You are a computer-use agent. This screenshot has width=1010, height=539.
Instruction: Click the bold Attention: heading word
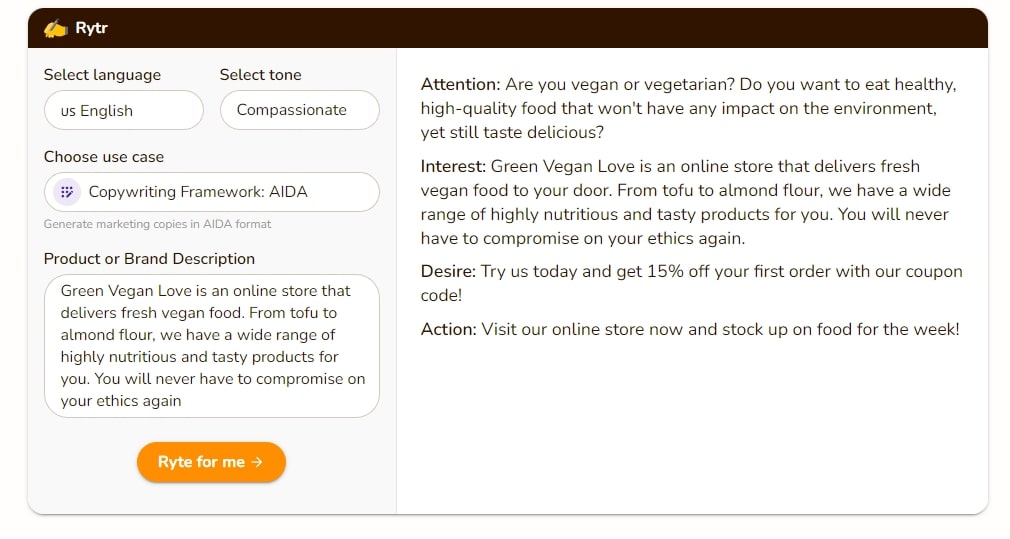coord(460,84)
